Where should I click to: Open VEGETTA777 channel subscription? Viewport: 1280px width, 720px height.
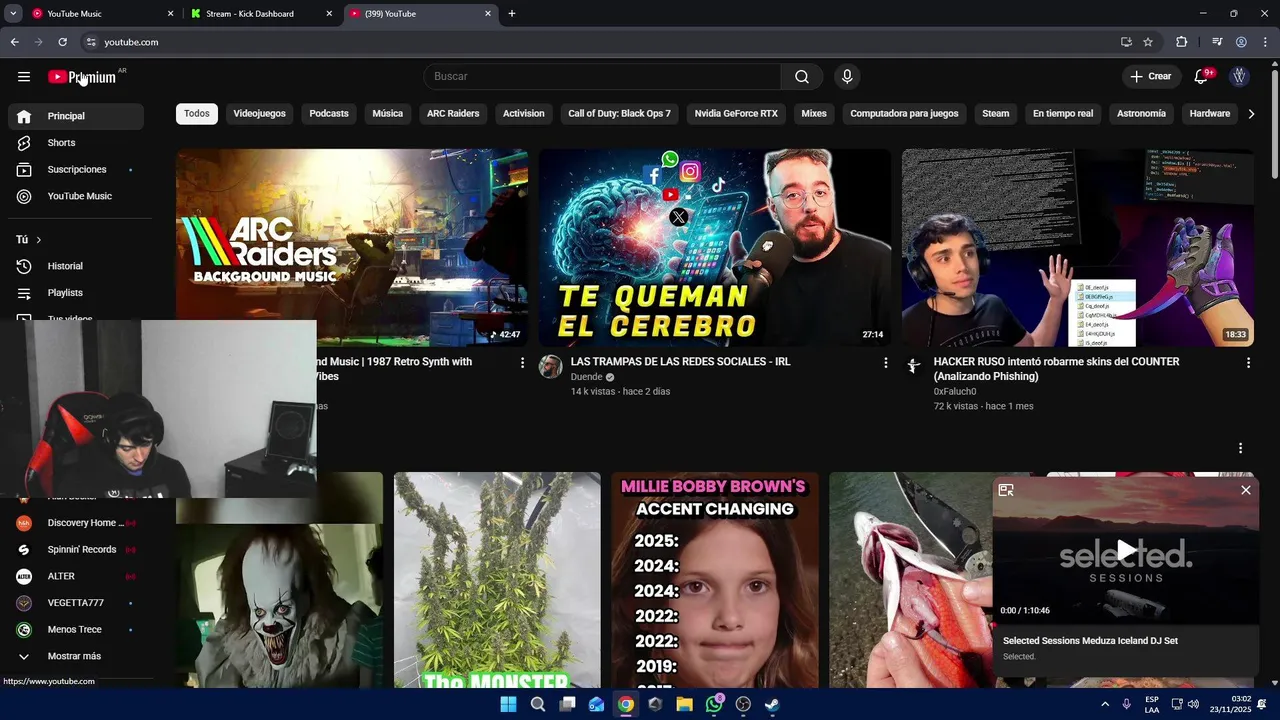[76, 603]
